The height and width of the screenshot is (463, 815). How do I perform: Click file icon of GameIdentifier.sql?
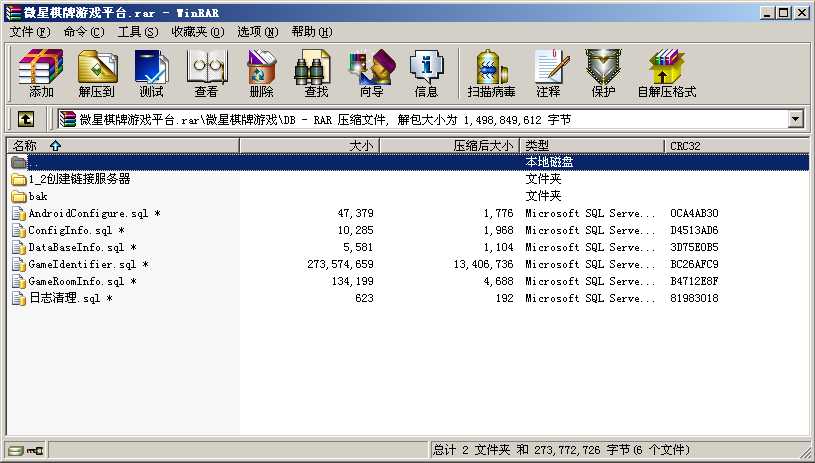pos(19,264)
